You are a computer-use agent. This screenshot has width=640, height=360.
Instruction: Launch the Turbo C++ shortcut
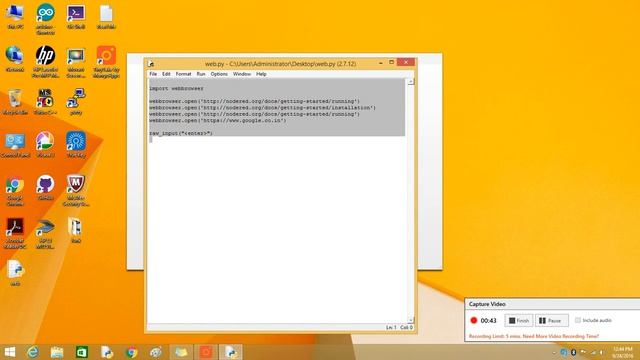coord(45,102)
